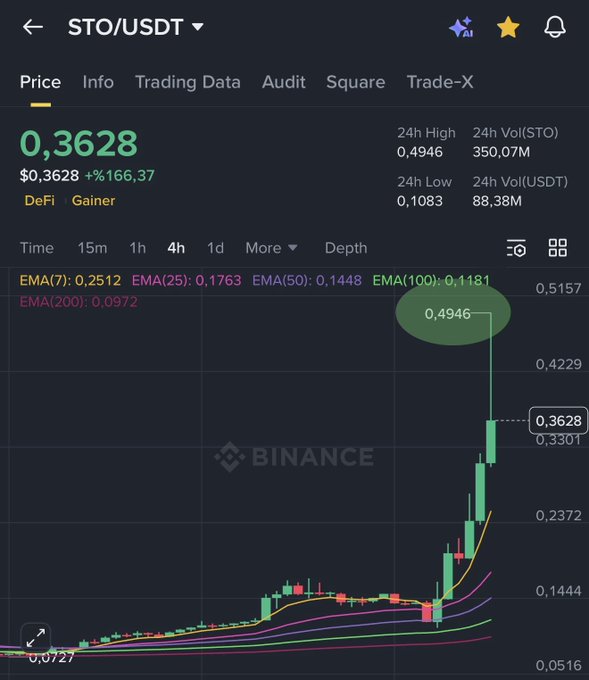Tap the DeFi tag
589x680 pixels.
[x=39, y=200]
